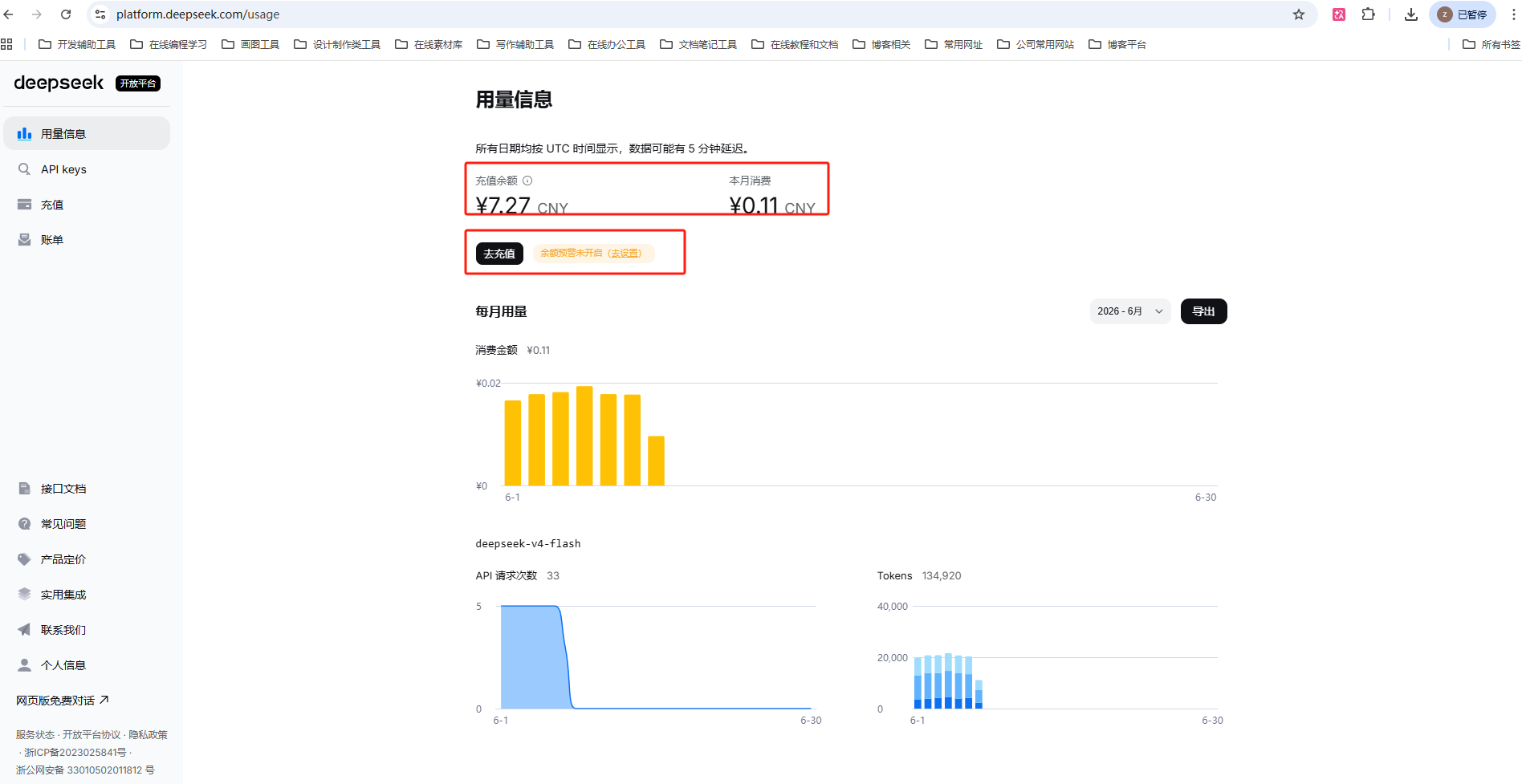Open the 充值 sidebar page

[87, 205]
